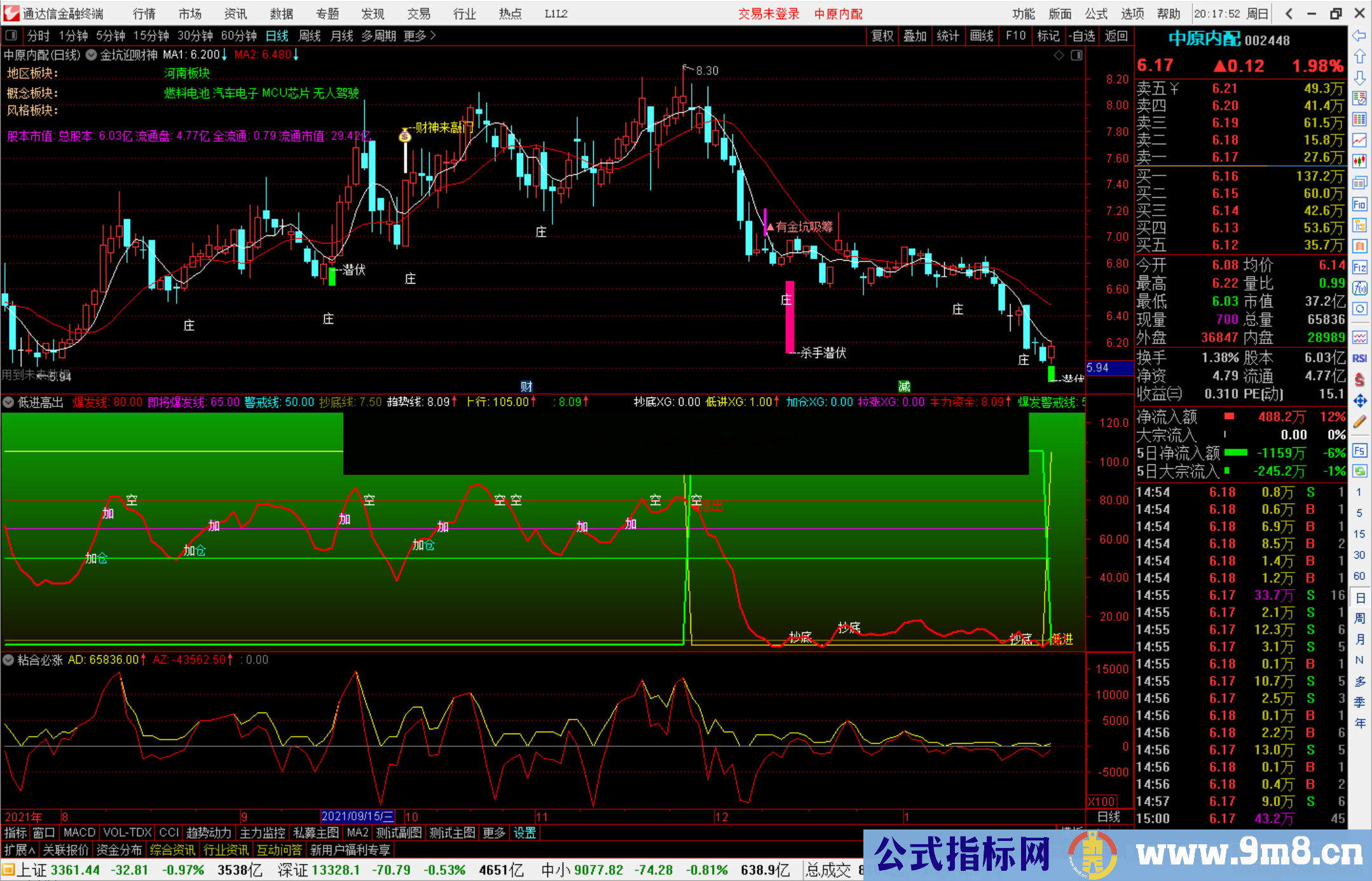Toggle the 低进高出 indicator round button

[x=9, y=402]
